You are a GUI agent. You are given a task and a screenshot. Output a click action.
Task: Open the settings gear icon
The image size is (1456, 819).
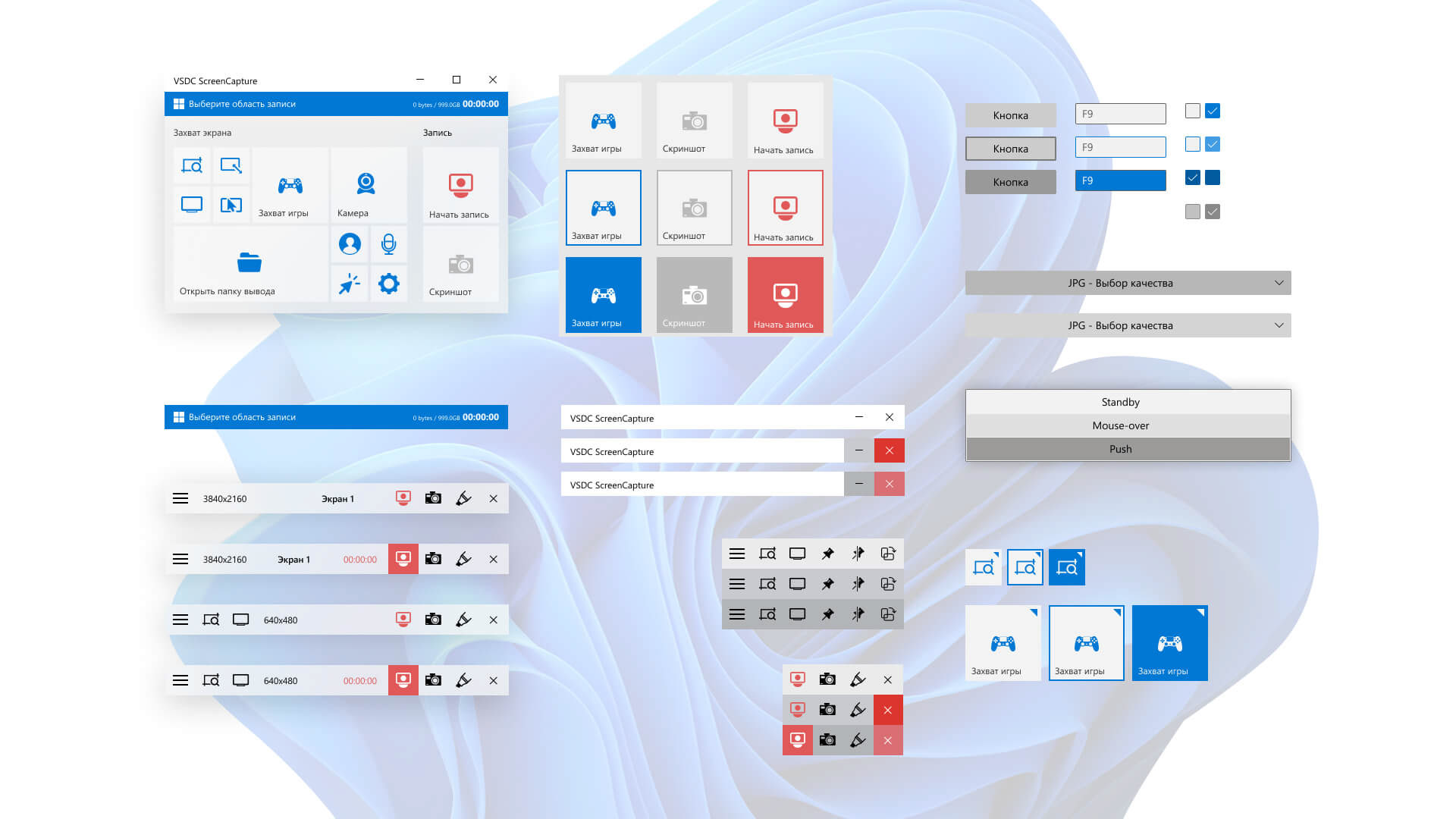(x=388, y=283)
